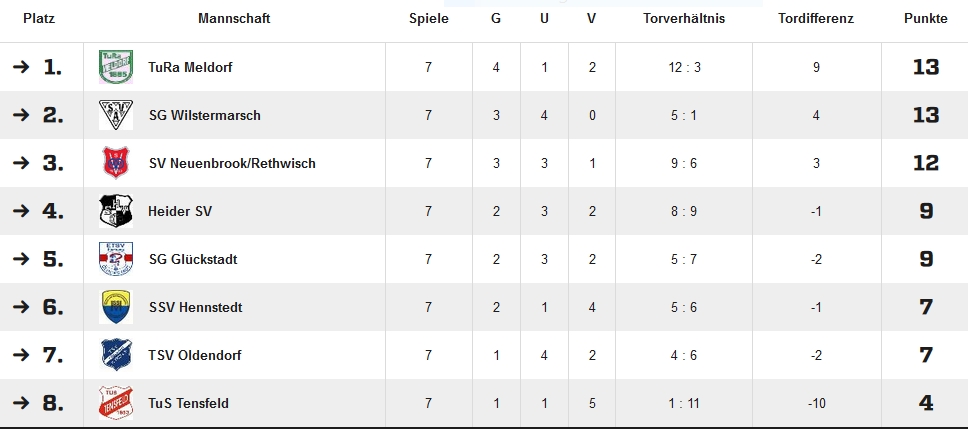
Task: Click the Torverhältnis column header
Action: [x=684, y=19]
